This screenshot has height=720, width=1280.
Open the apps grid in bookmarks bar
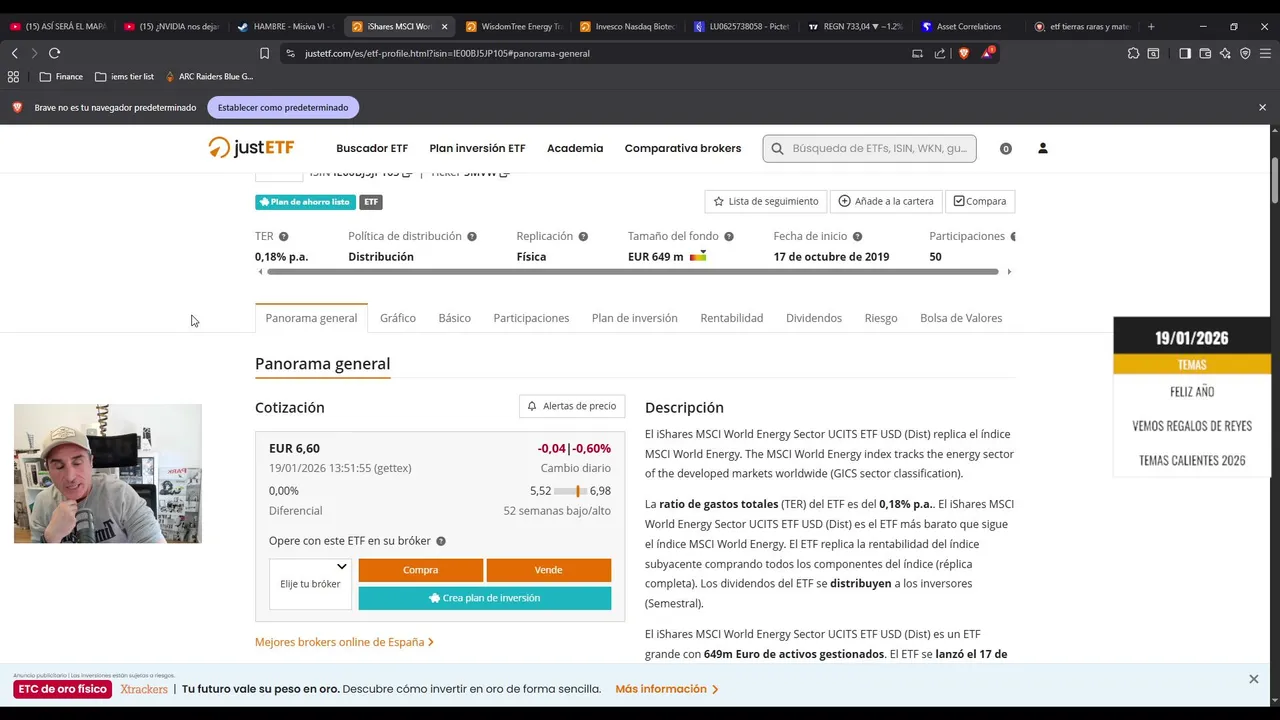pyautogui.click(x=13, y=76)
